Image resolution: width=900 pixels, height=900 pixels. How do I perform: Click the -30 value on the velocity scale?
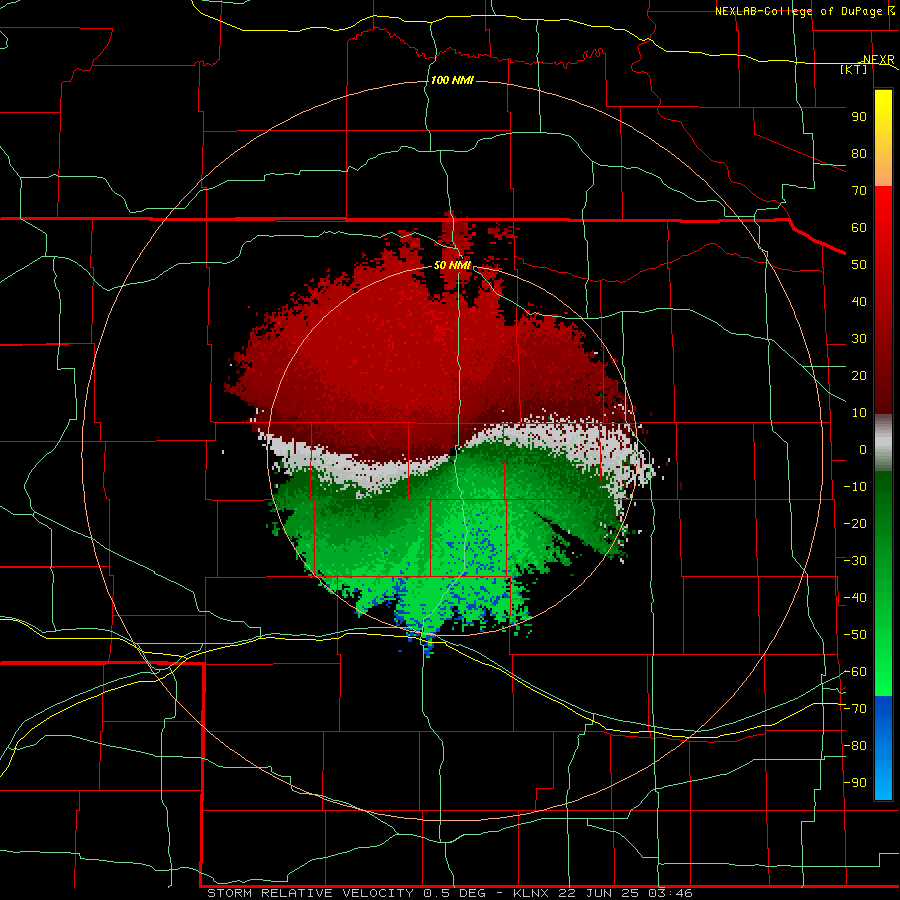point(855,561)
